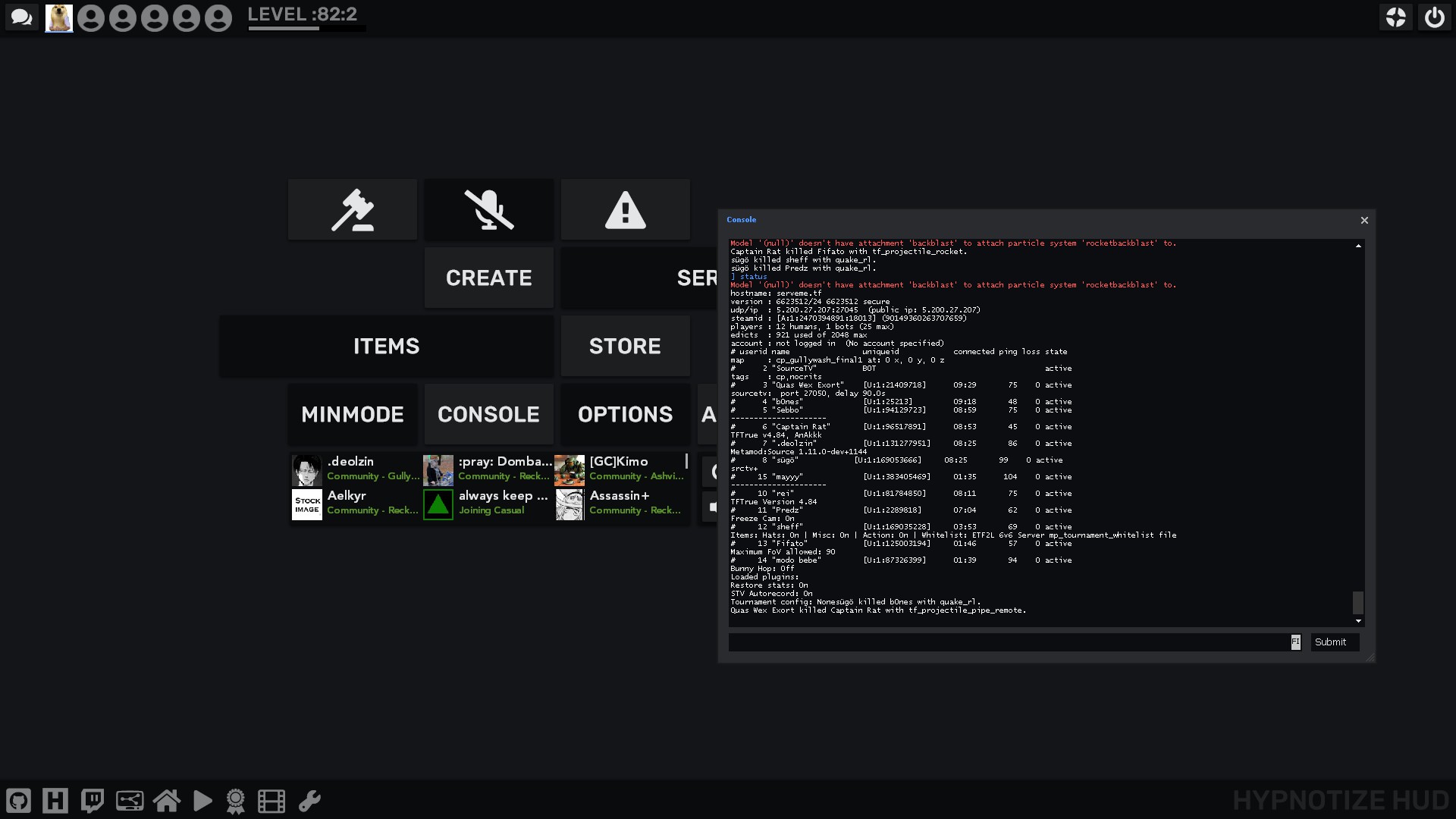1456x819 pixels.
Task: Click the STORE button
Action: 626,346
